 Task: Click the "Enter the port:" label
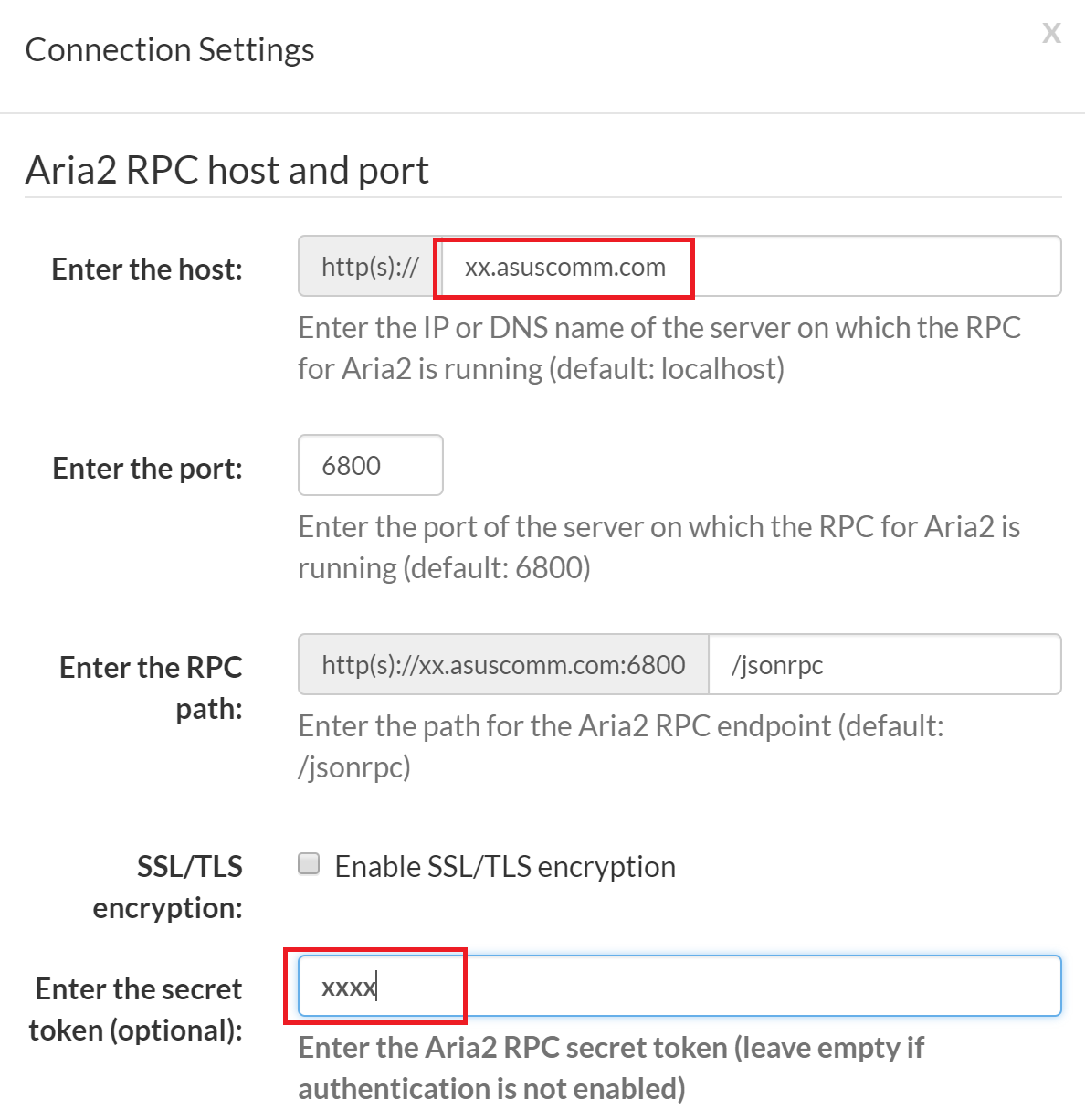(x=148, y=469)
